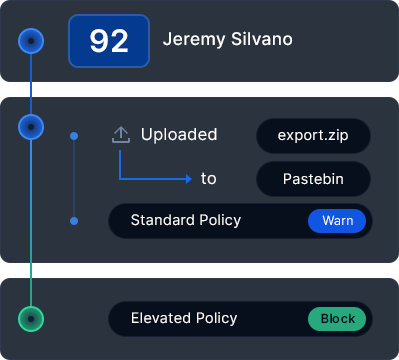Click the blue right-pointing arrow connector
This screenshot has height=360, width=399.
[x=155, y=167]
